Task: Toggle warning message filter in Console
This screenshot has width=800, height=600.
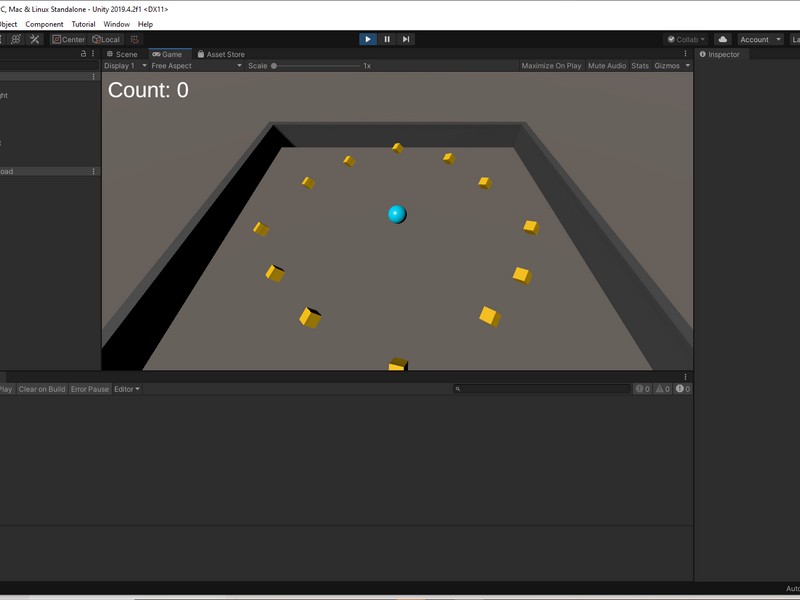Action: [664, 387]
